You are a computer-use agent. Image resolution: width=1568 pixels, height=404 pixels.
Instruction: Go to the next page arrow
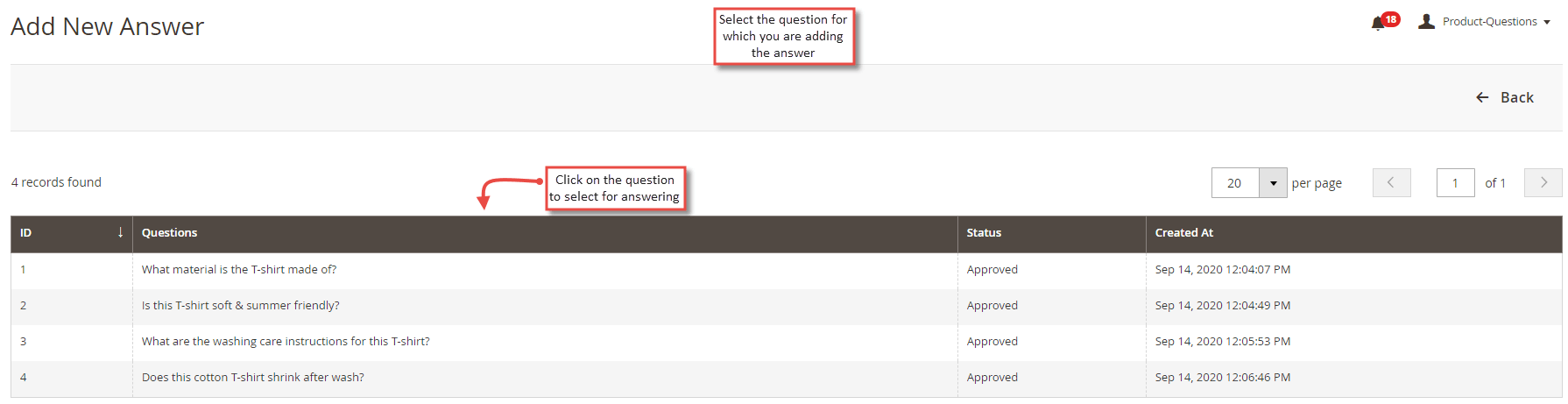(x=1543, y=182)
